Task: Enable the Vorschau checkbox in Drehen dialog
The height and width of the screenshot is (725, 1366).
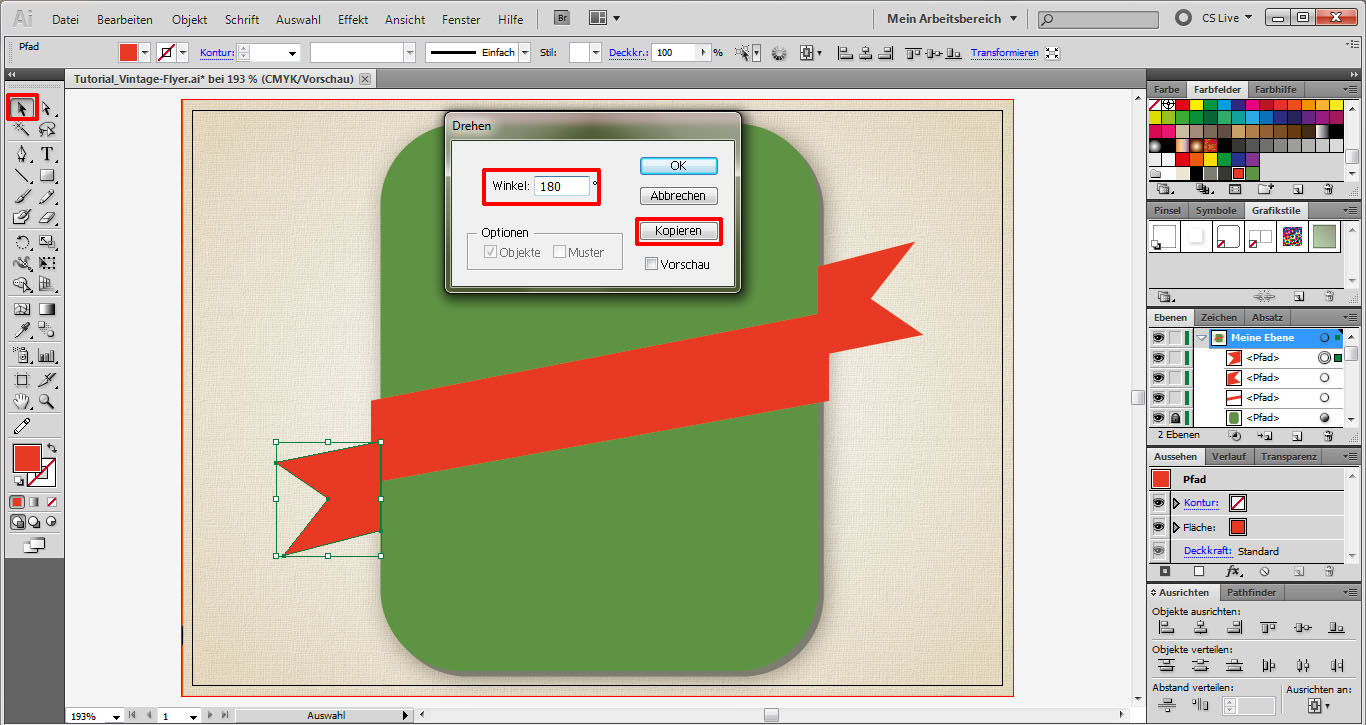Action: pyautogui.click(x=652, y=264)
